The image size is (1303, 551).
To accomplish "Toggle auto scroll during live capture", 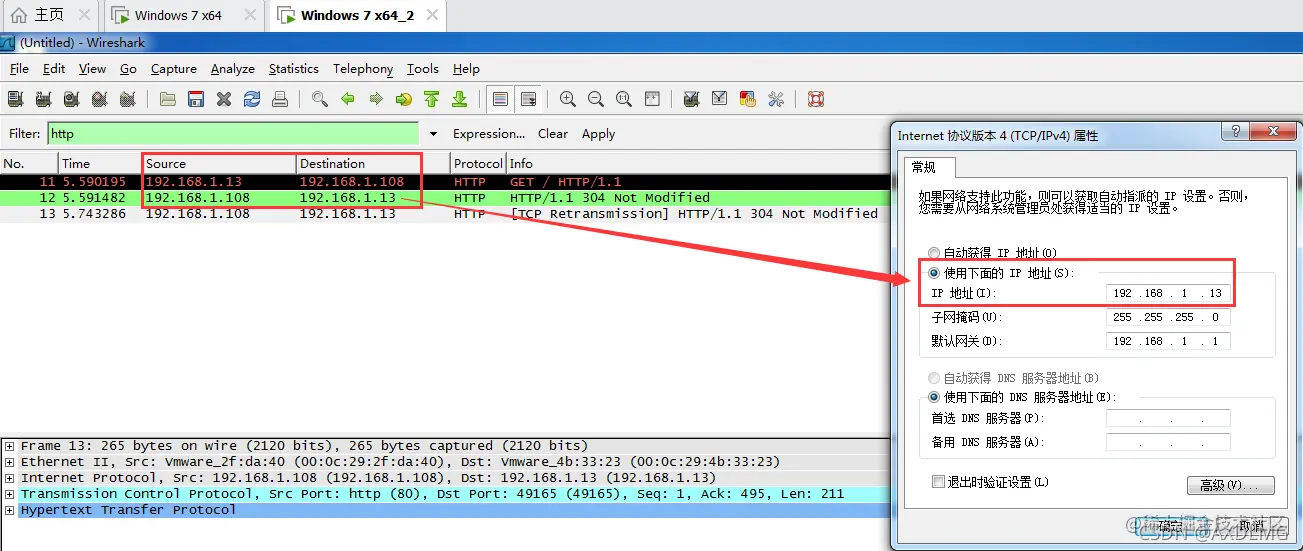I will [529, 99].
